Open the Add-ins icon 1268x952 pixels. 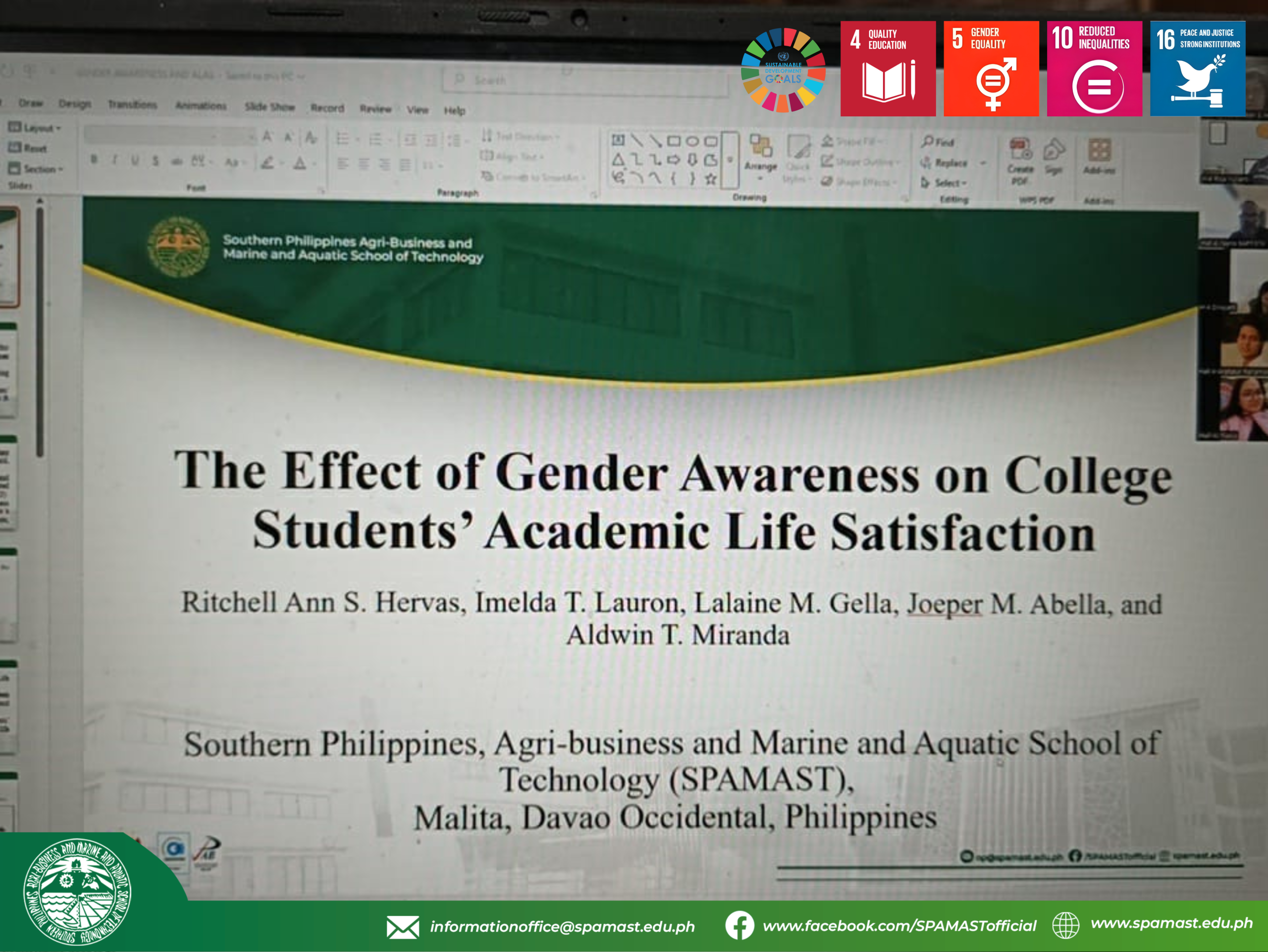[1099, 150]
